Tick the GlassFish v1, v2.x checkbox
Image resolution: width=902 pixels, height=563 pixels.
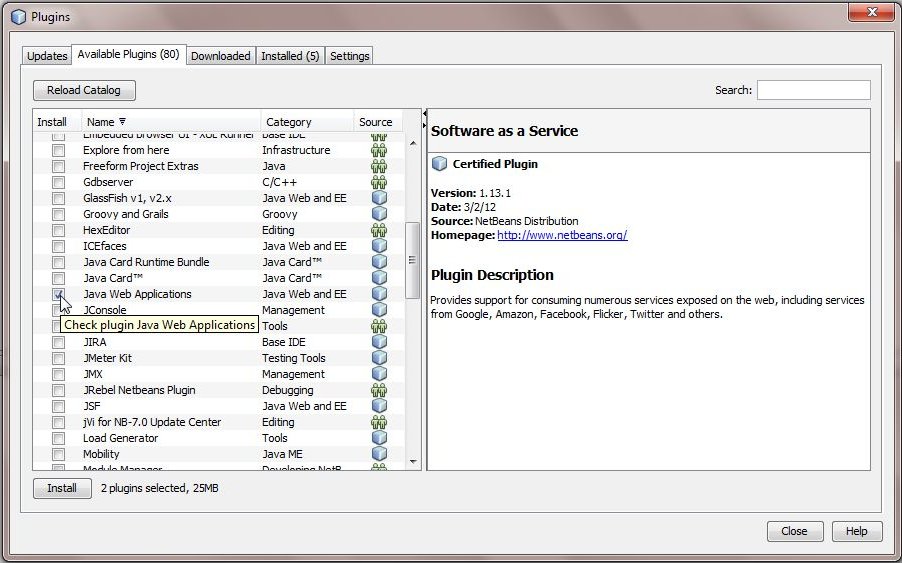click(x=58, y=198)
